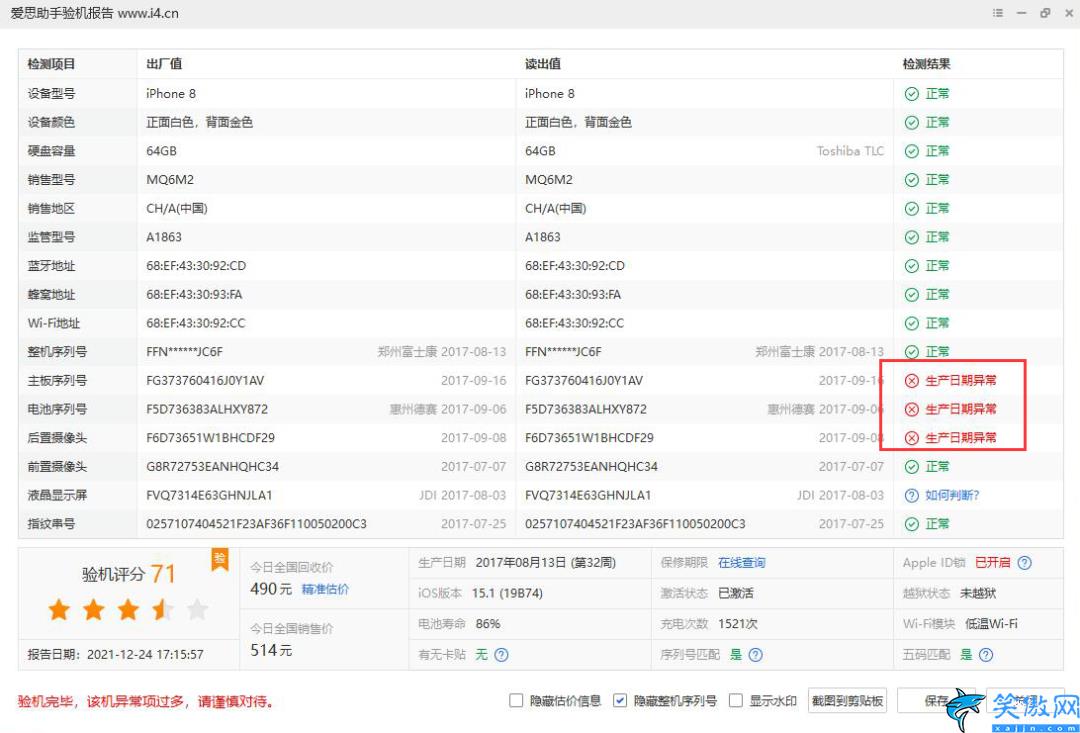Click the green check icon for Wi-Fi地址
The image size is (1080, 733).
click(x=912, y=323)
